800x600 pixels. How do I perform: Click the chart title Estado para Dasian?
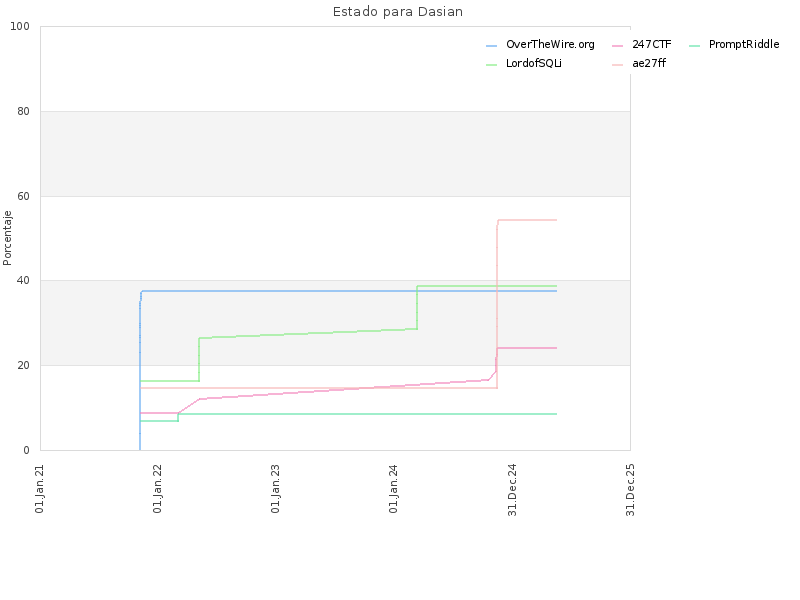click(397, 12)
